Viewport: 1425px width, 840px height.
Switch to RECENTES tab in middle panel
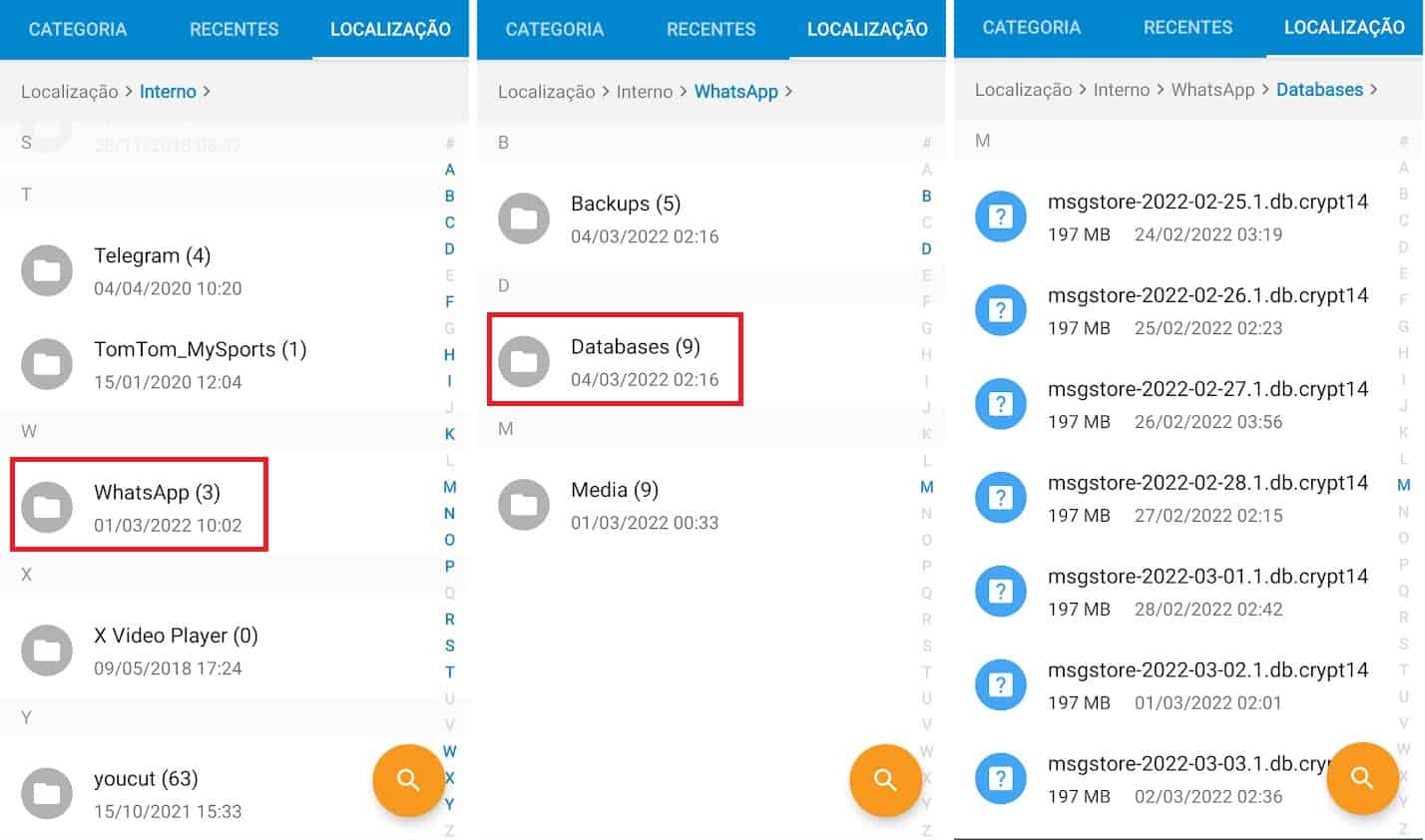(712, 29)
